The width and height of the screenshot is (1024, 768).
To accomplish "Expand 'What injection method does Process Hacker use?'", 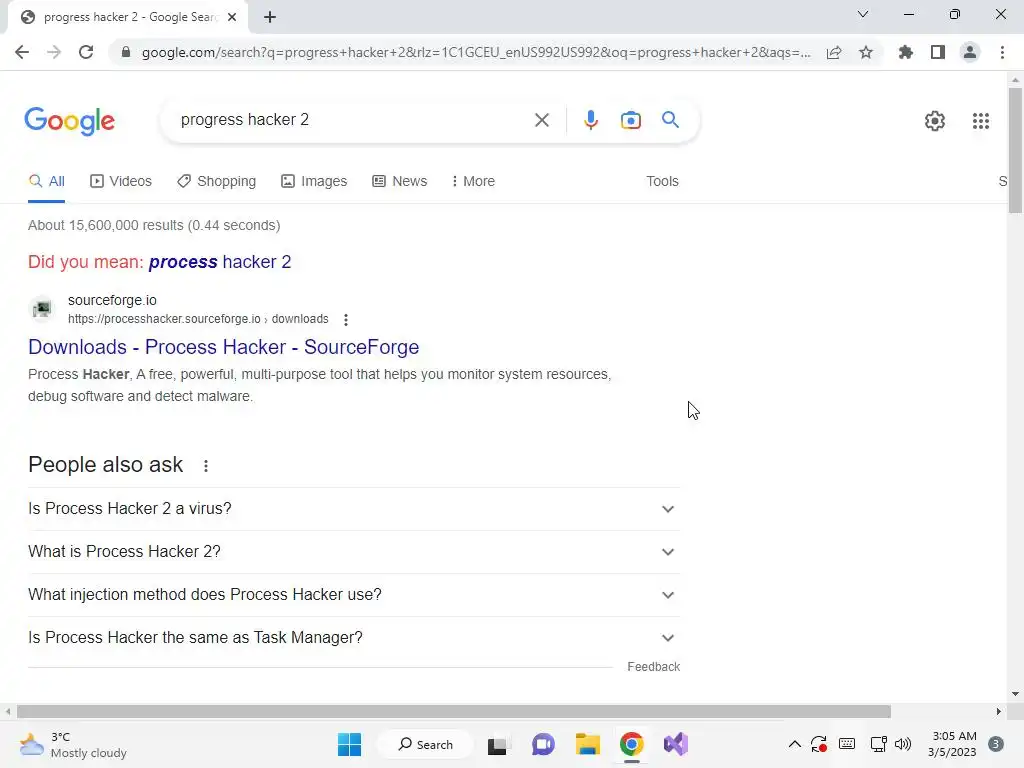I will point(353,595).
